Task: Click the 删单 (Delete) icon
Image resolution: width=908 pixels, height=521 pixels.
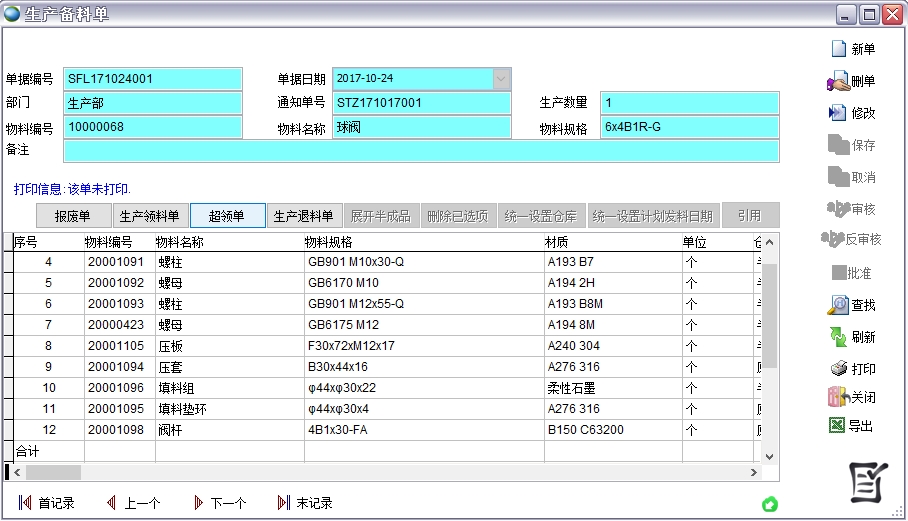Action: (838, 81)
